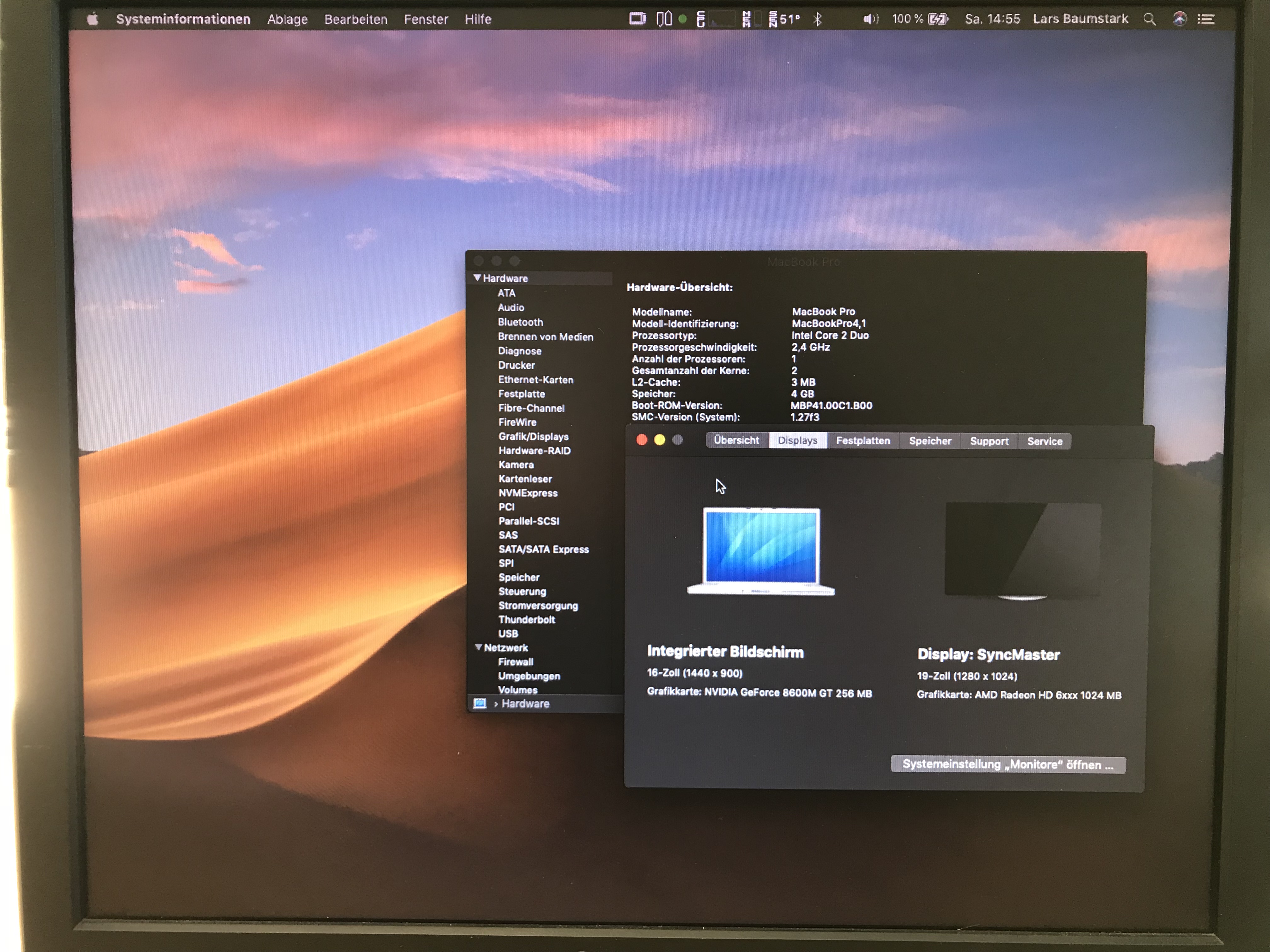Click the battery 100 % text
1270x952 pixels.
(907, 19)
